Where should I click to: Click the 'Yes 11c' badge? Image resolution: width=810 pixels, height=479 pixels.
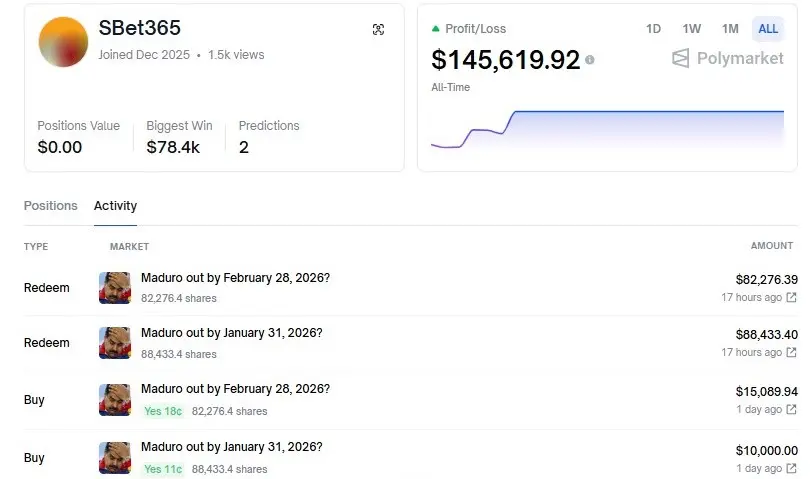point(163,469)
